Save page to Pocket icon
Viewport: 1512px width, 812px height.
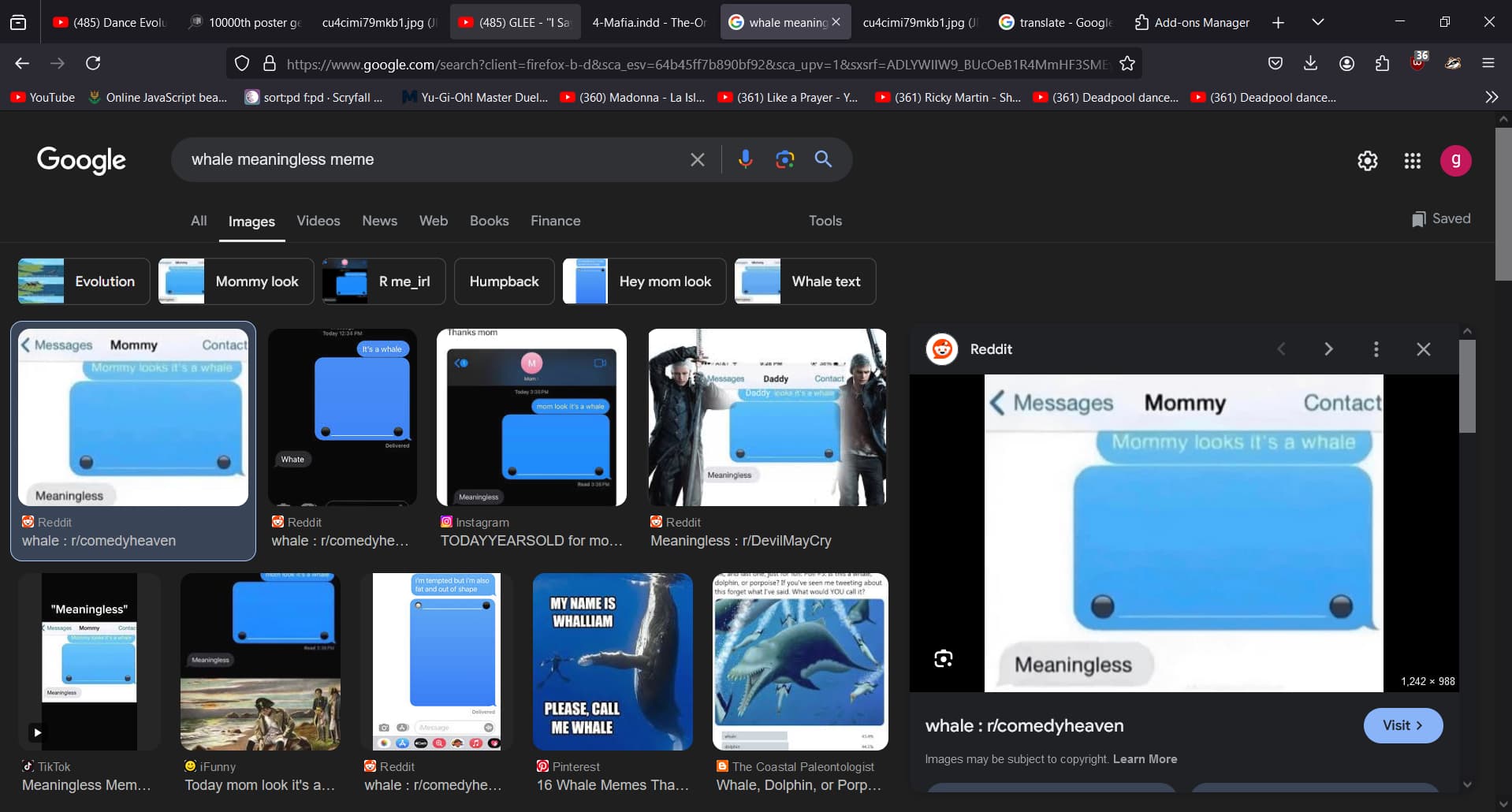[x=1275, y=63]
